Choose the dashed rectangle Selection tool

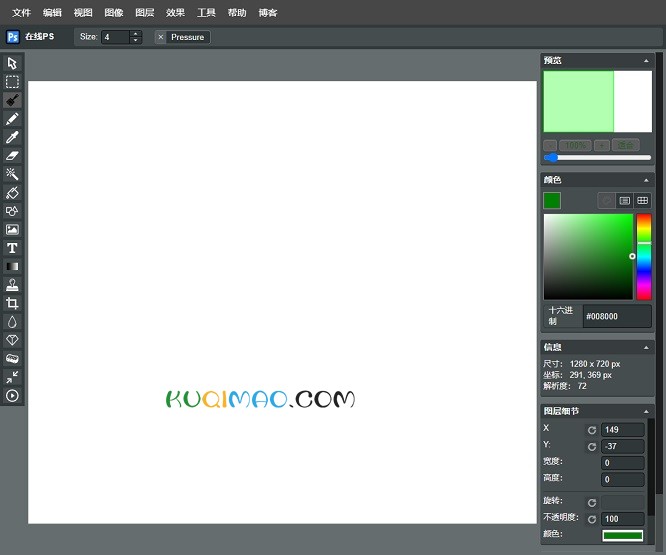pos(12,82)
